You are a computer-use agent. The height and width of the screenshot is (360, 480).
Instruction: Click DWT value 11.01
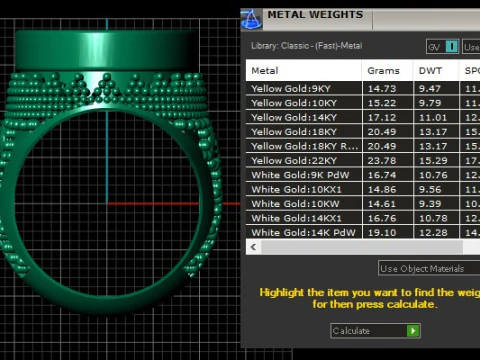pos(433,117)
